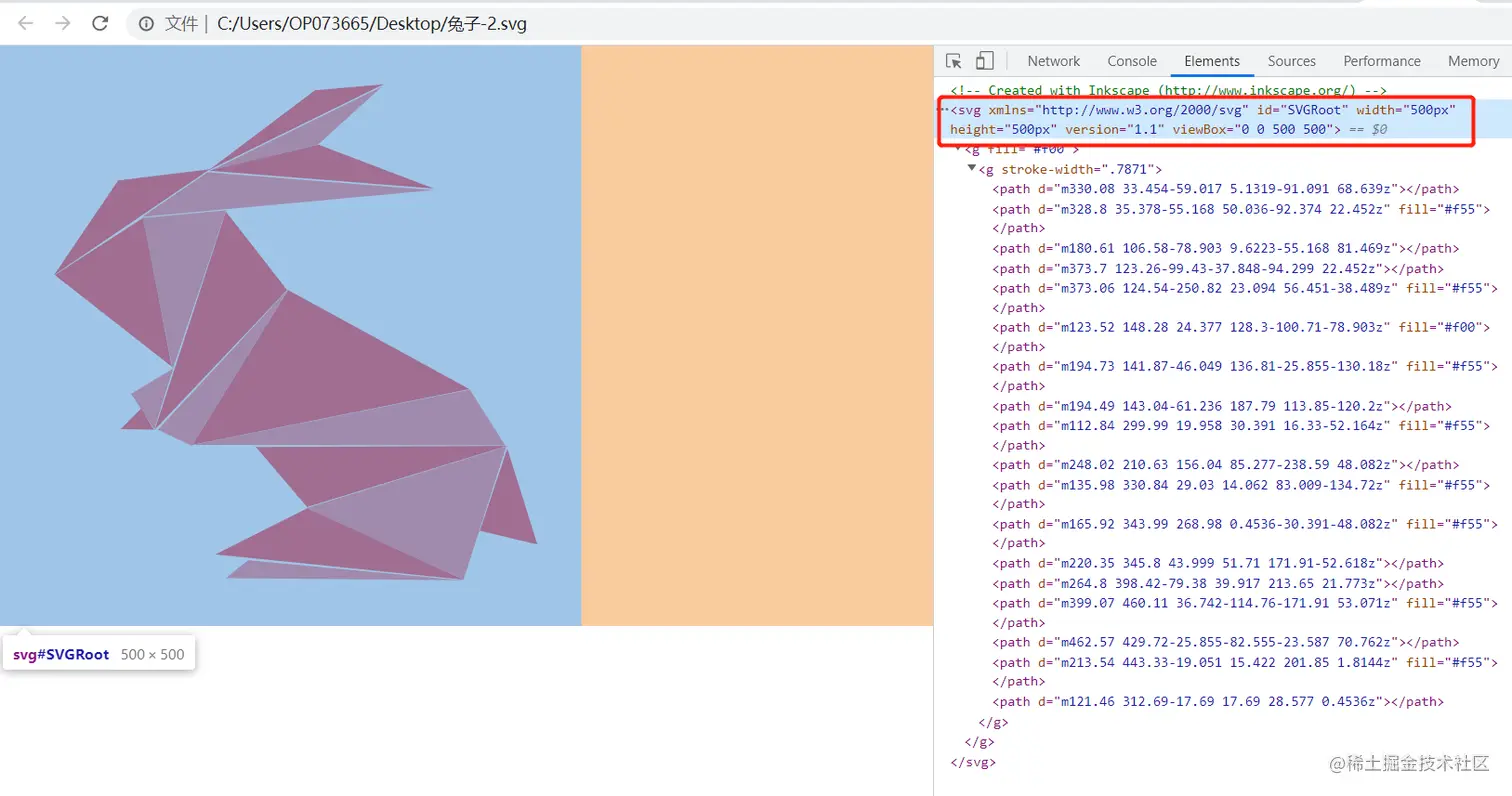Select path starting m373.7 123.26
Screen dimensions: 1512x796
click(x=1218, y=268)
